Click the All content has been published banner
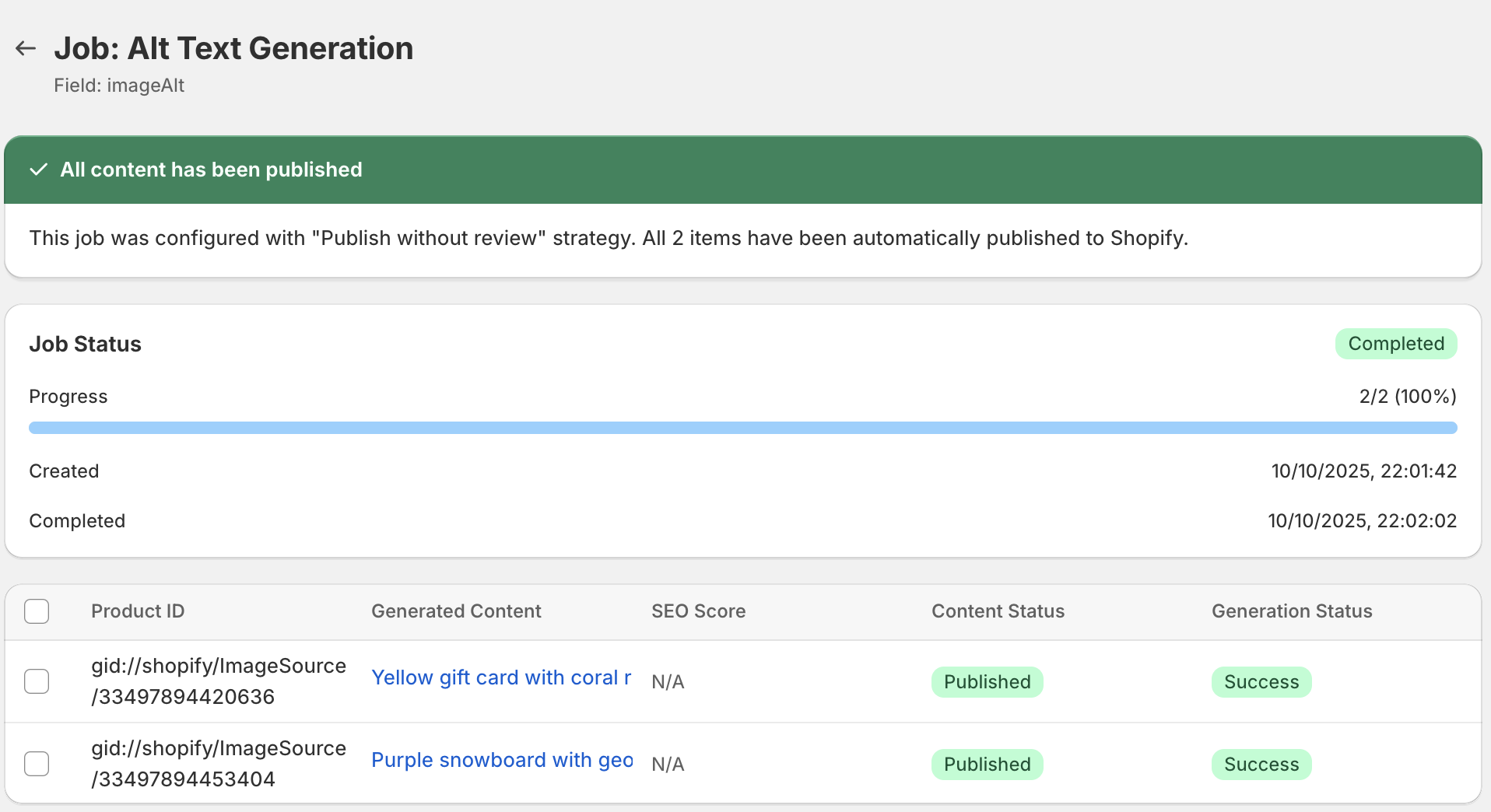The image size is (1491, 812). pos(212,170)
